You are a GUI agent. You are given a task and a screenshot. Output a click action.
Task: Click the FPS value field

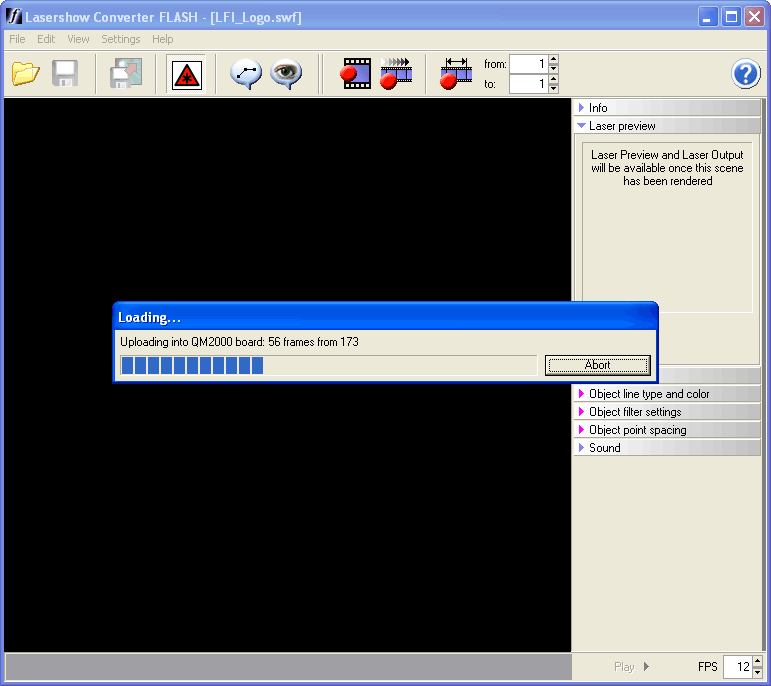[738, 667]
